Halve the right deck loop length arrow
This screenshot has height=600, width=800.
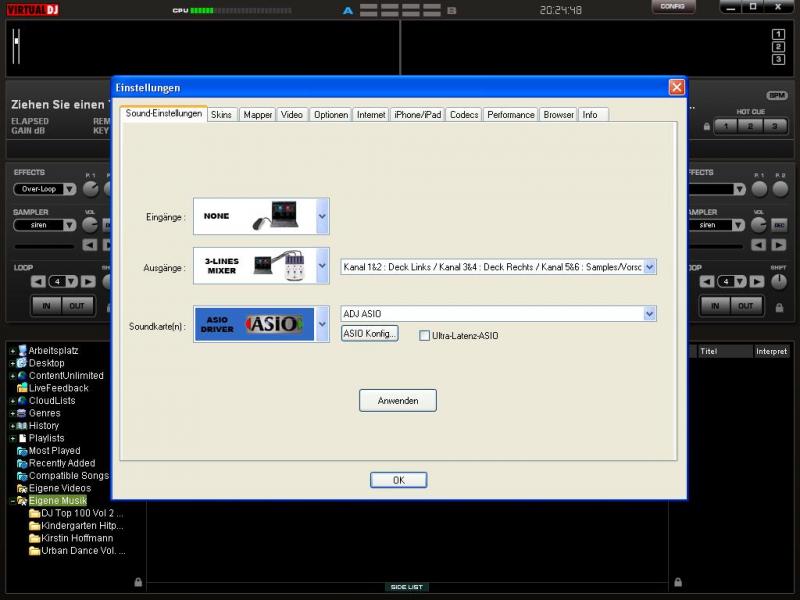tap(707, 282)
